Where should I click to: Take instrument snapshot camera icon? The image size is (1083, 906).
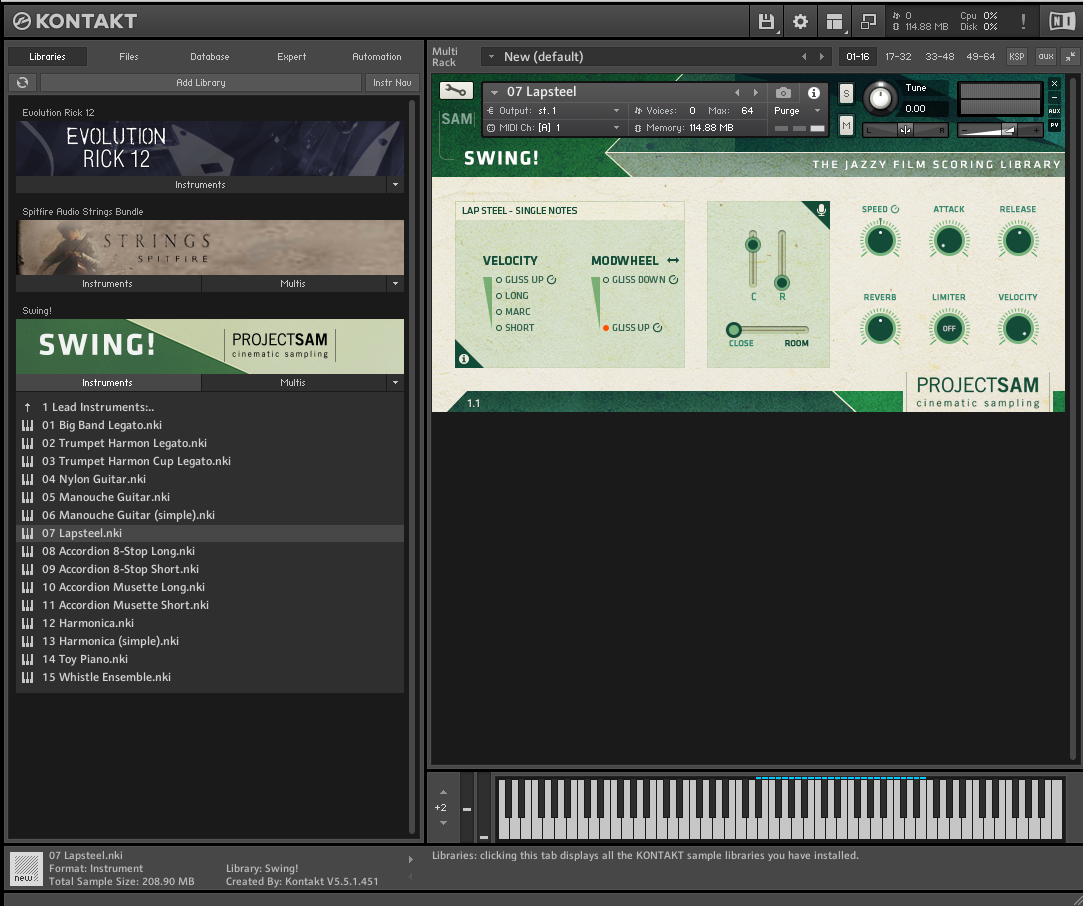click(783, 93)
